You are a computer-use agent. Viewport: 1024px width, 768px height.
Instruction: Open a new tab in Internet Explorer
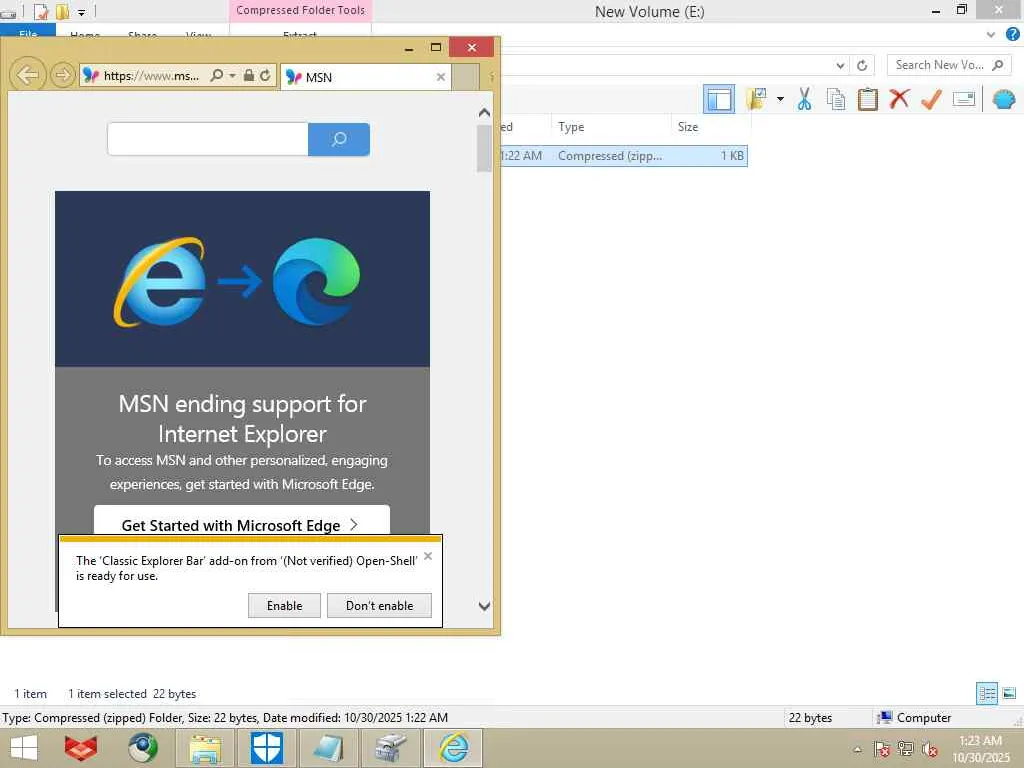[x=465, y=77]
